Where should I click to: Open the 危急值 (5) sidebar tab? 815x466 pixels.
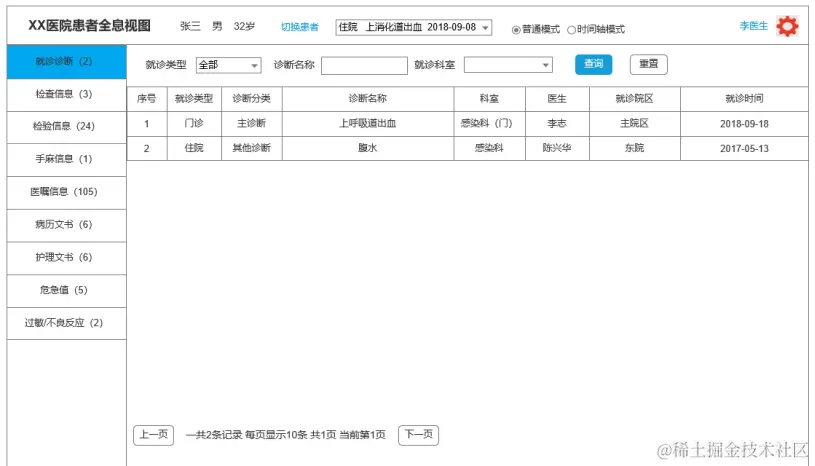pos(67,291)
